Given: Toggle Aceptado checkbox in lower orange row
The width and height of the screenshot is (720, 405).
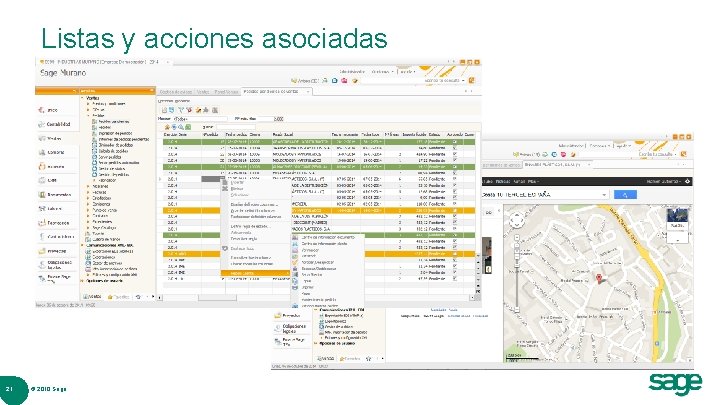Looking at the screenshot, I should coord(455,253).
